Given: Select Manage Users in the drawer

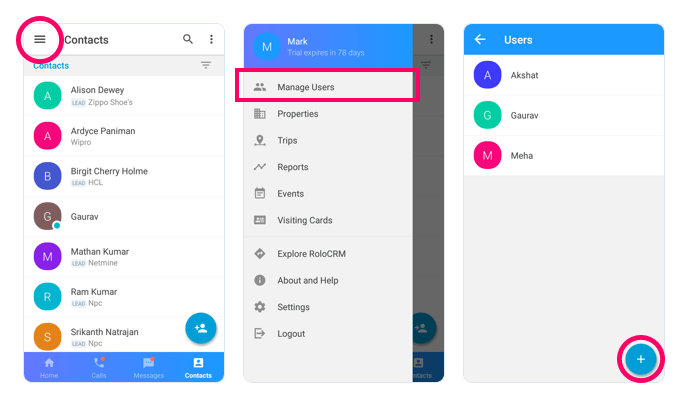Looking at the screenshot, I should (x=328, y=87).
